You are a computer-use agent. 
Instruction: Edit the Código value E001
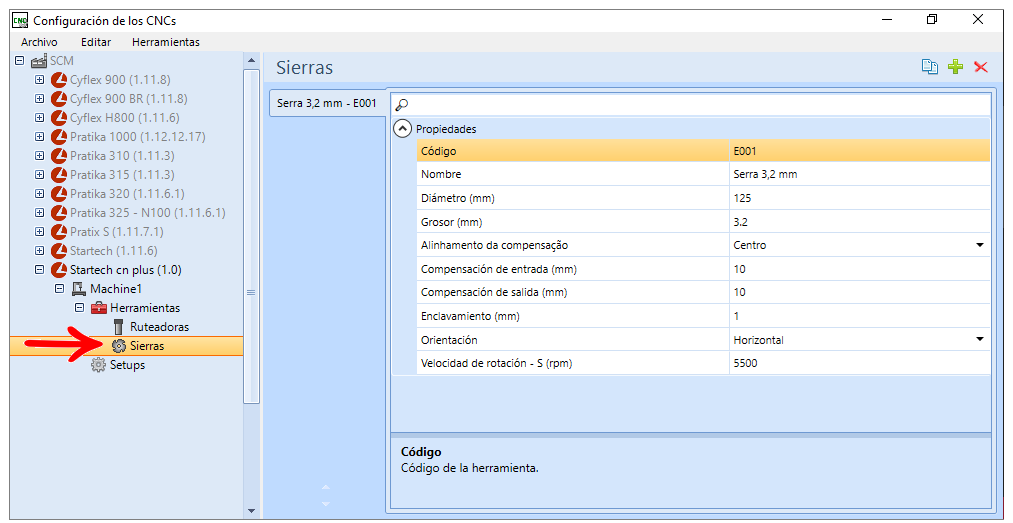(859, 151)
